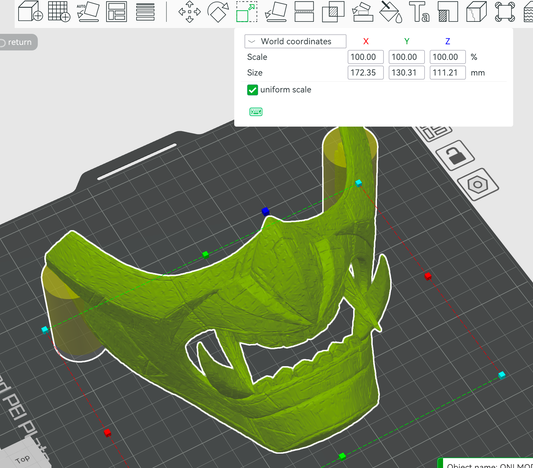
Task: Open the Variable layer height tool
Action: click(145, 12)
